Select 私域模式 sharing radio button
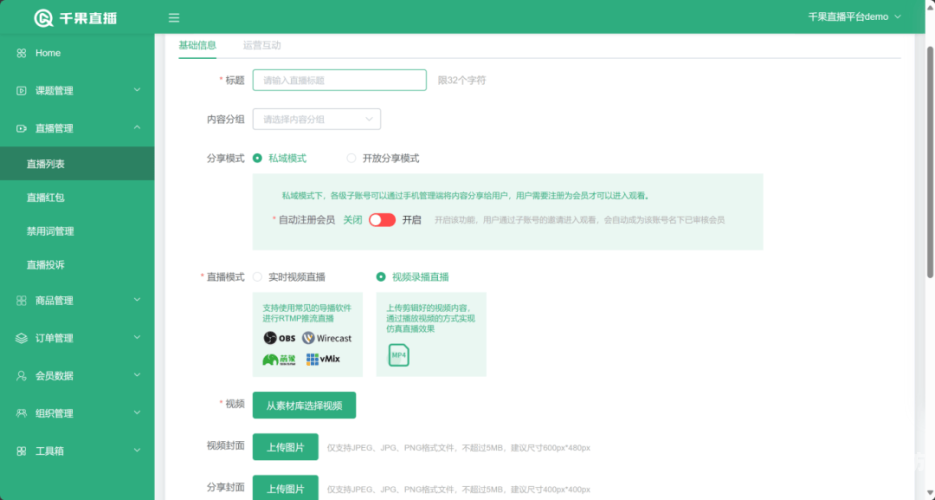935x500 pixels. point(257,158)
